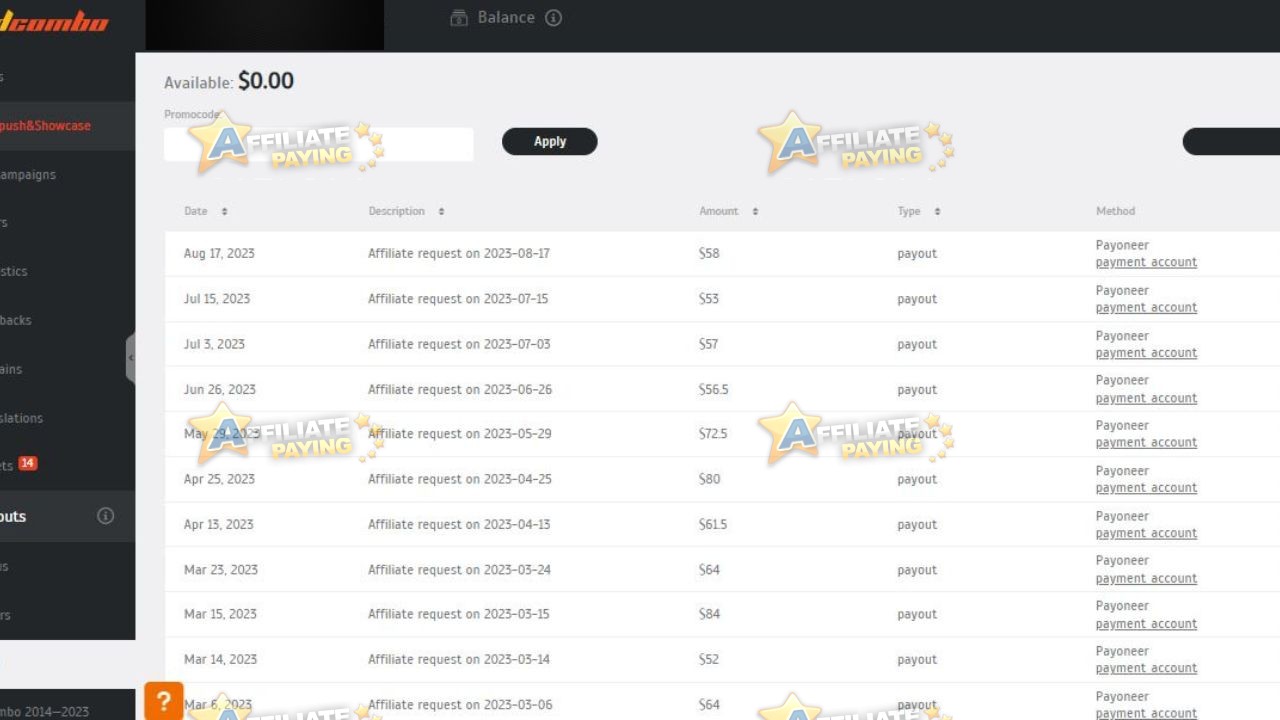Open the orange question mark help widget
The width and height of the screenshot is (1280, 720).
(x=164, y=701)
